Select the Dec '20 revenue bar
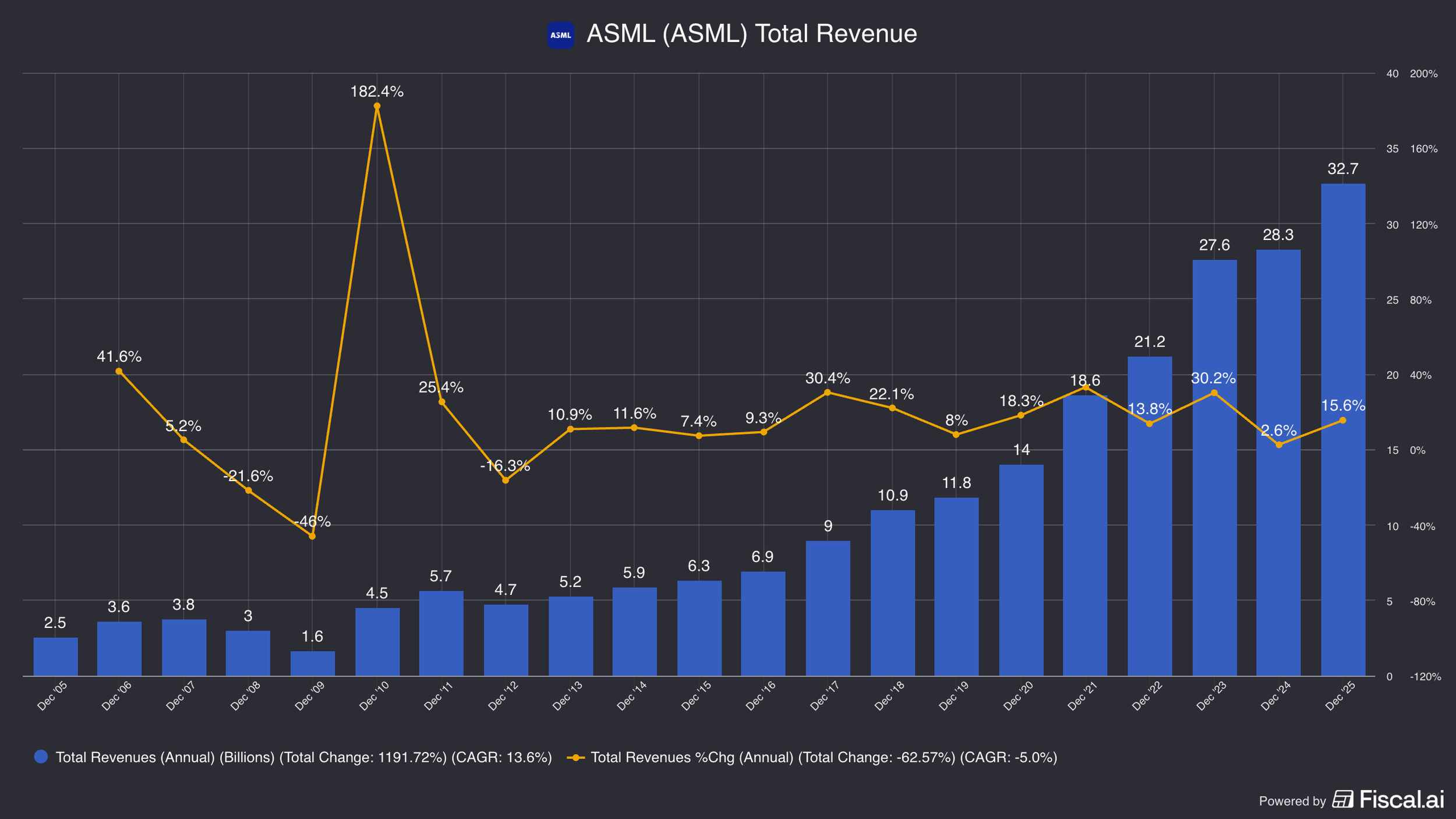This screenshot has height=819, width=1456. 1021,570
